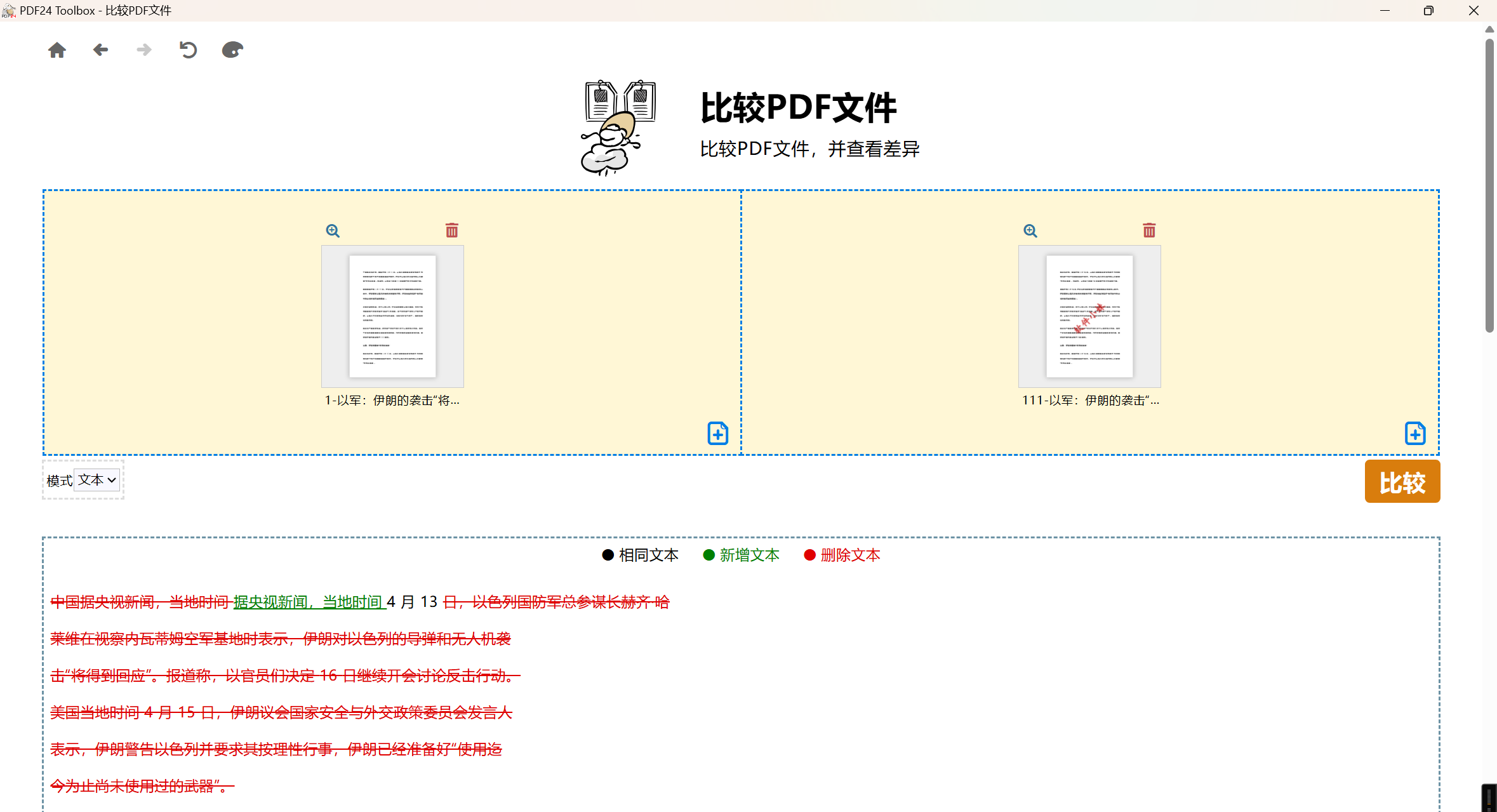Minimize the PDF24 Toolbox window

tap(1385, 11)
